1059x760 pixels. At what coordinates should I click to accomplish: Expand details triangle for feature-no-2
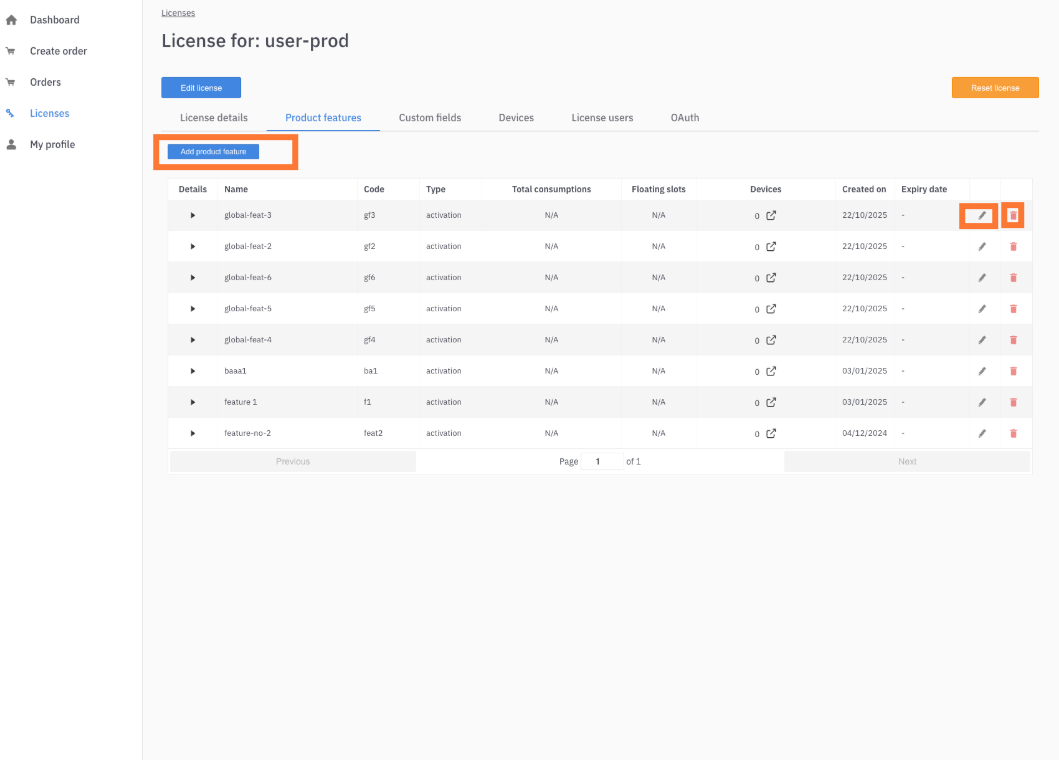(193, 433)
